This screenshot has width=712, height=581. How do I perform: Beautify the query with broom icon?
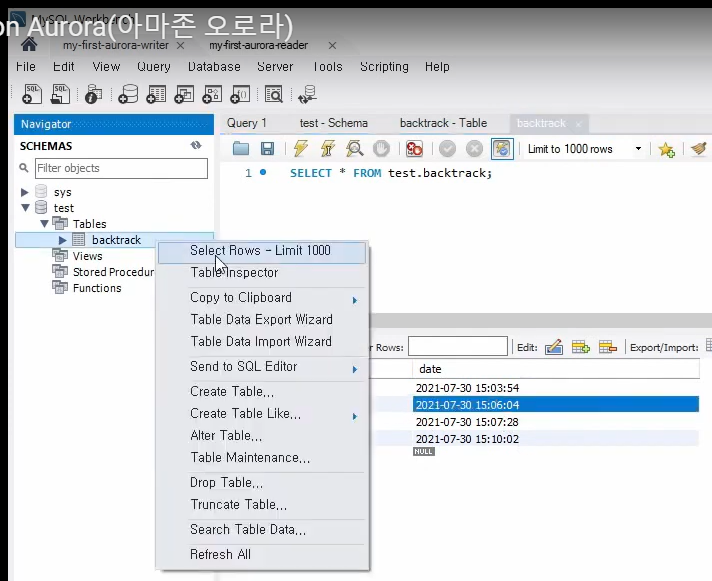pos(698,149)
